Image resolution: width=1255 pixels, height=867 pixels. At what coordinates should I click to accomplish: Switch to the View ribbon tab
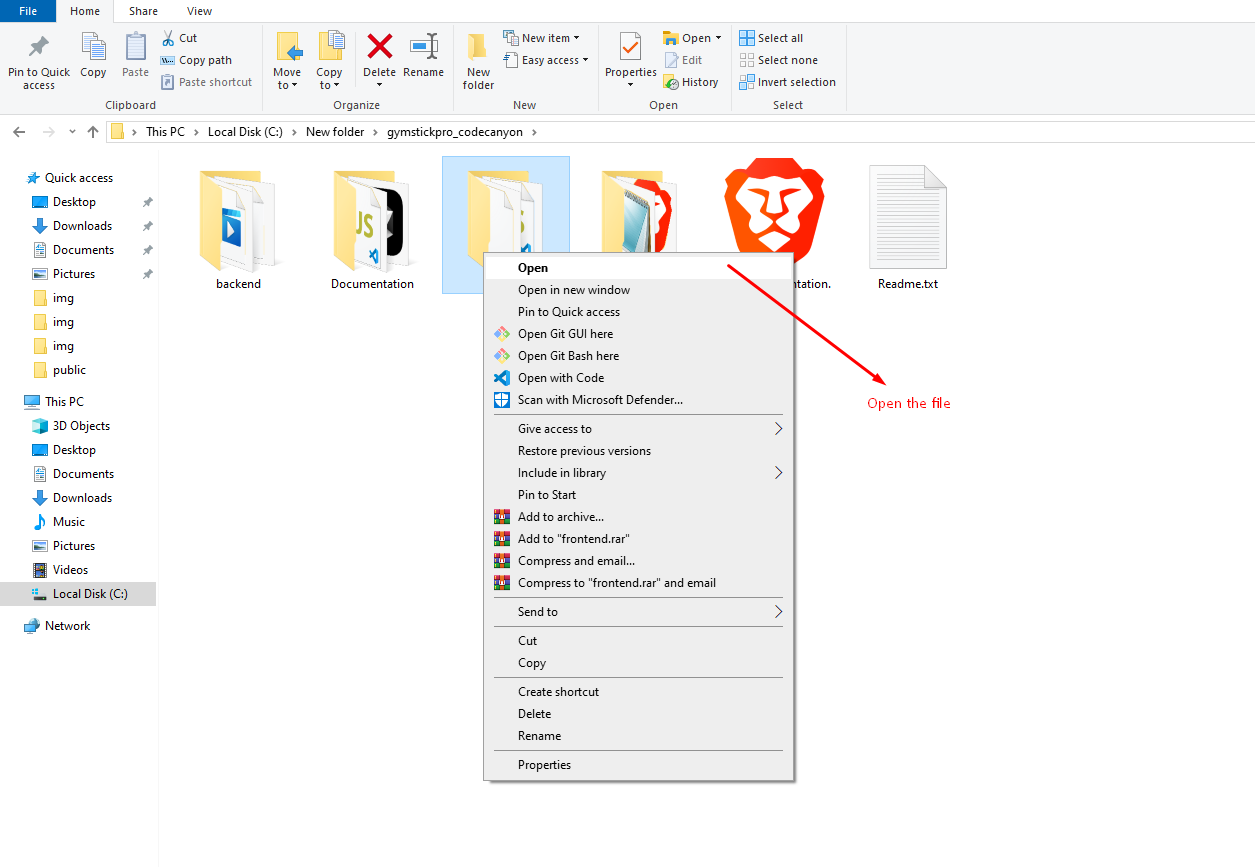tap(199, 11)
